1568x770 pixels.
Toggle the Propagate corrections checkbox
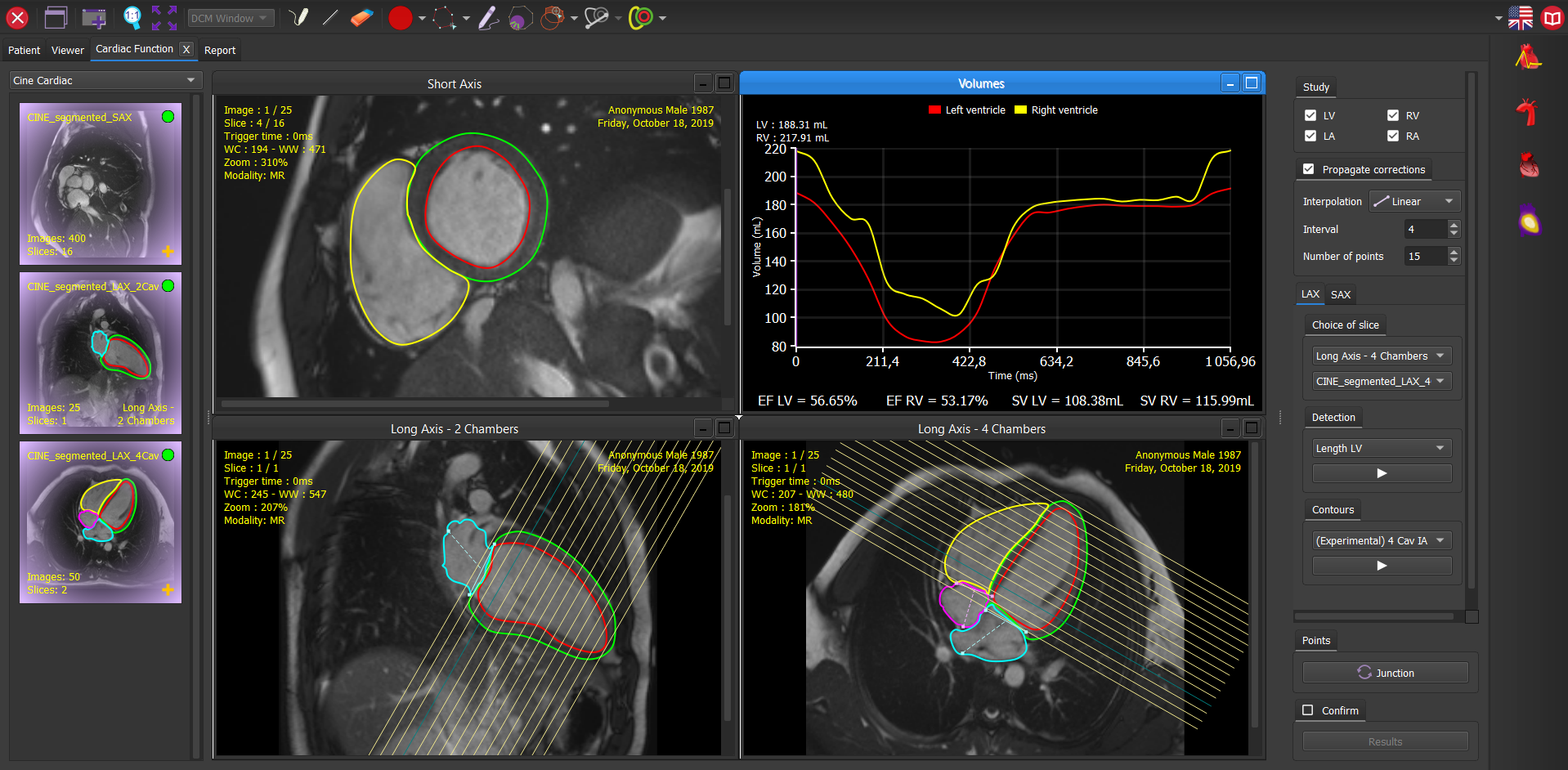tap(1309, 169)
